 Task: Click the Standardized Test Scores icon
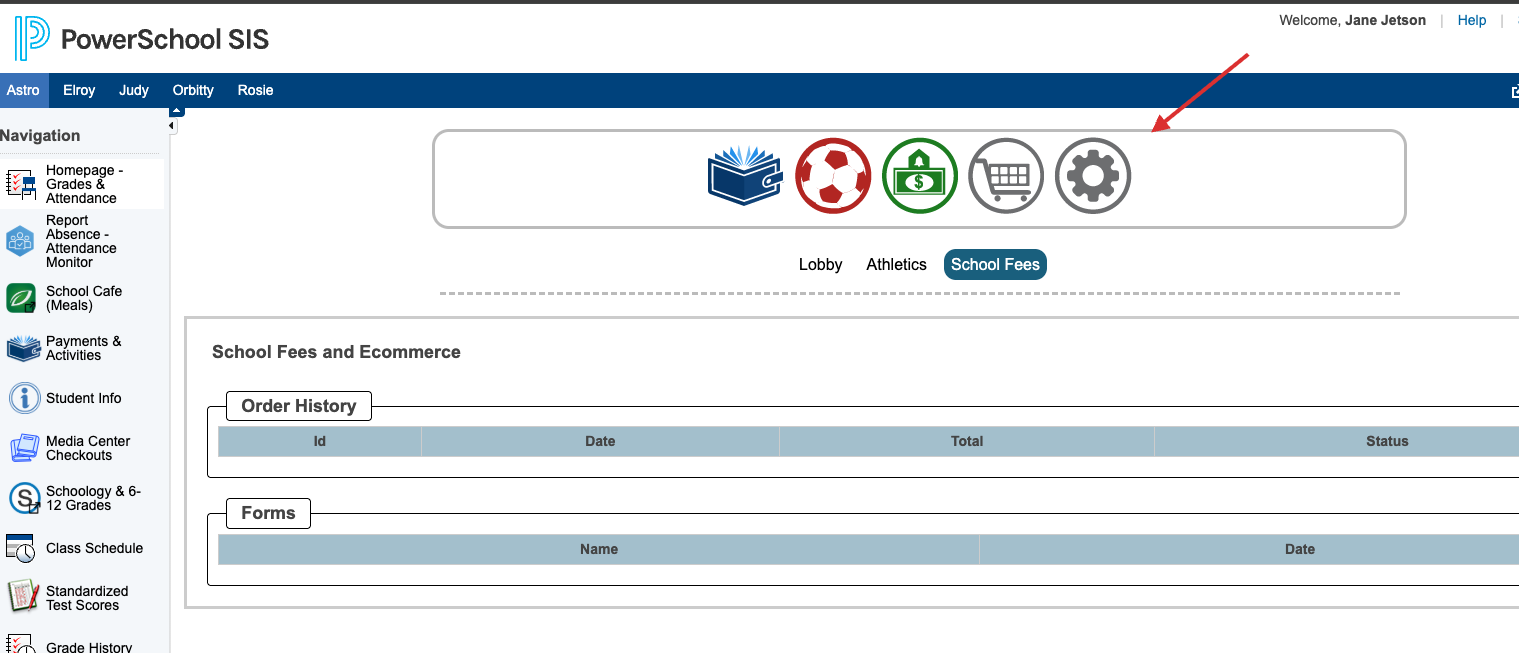pos(22,597)
